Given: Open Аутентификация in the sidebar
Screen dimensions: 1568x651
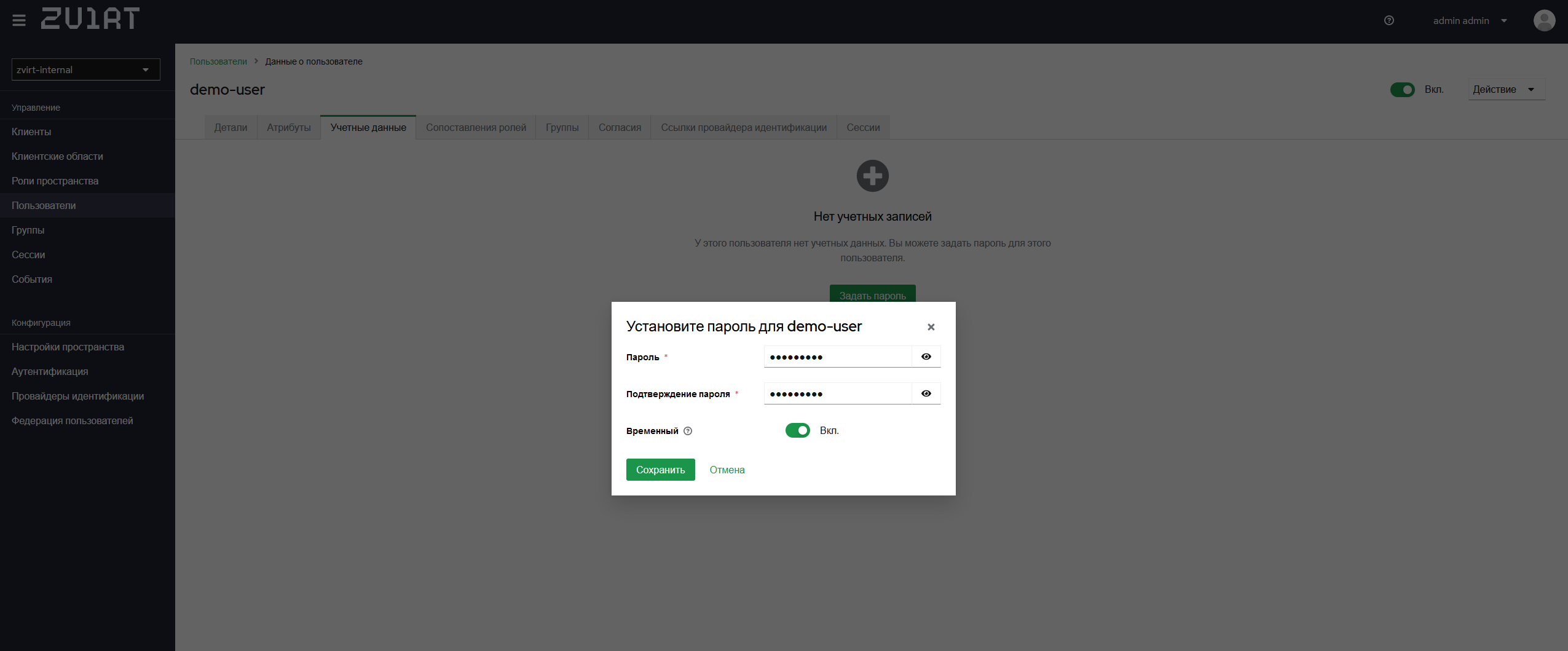Looking at the screenshot, I should [87, 371].
